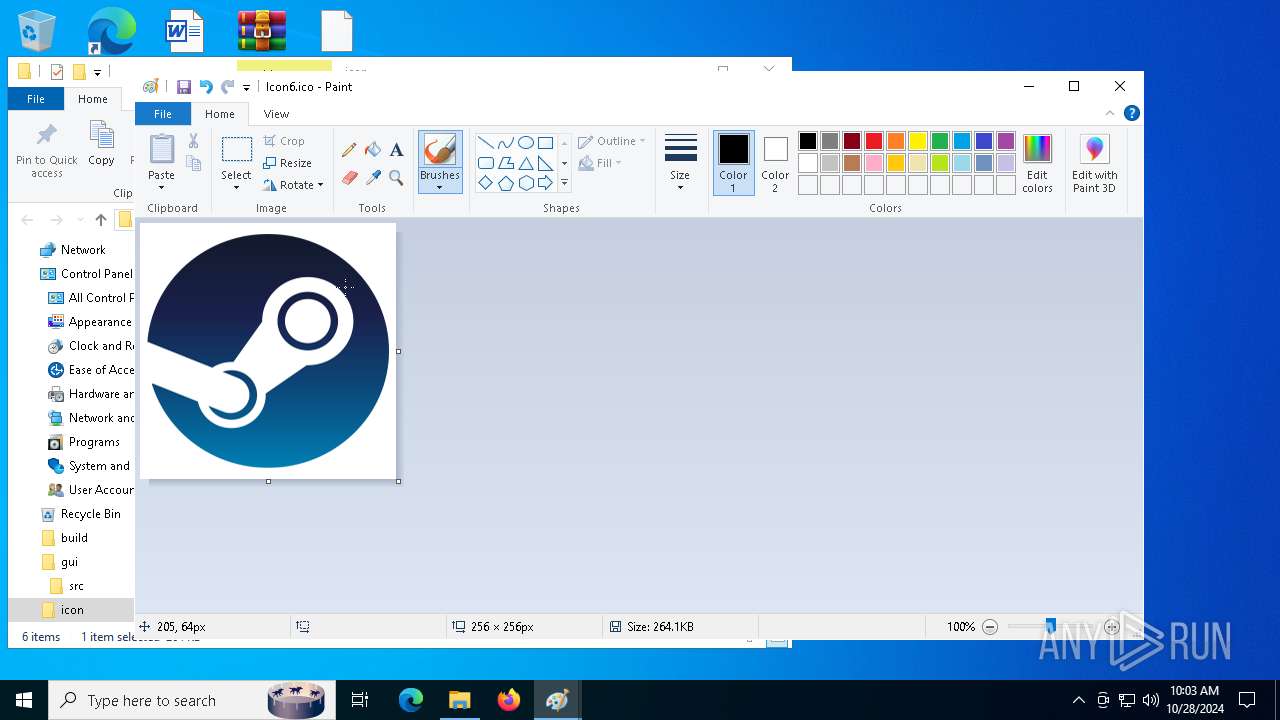Screen dimensions: 1280x720
Task: Open Home tab in File Explorer
Action: click(93, 99)
